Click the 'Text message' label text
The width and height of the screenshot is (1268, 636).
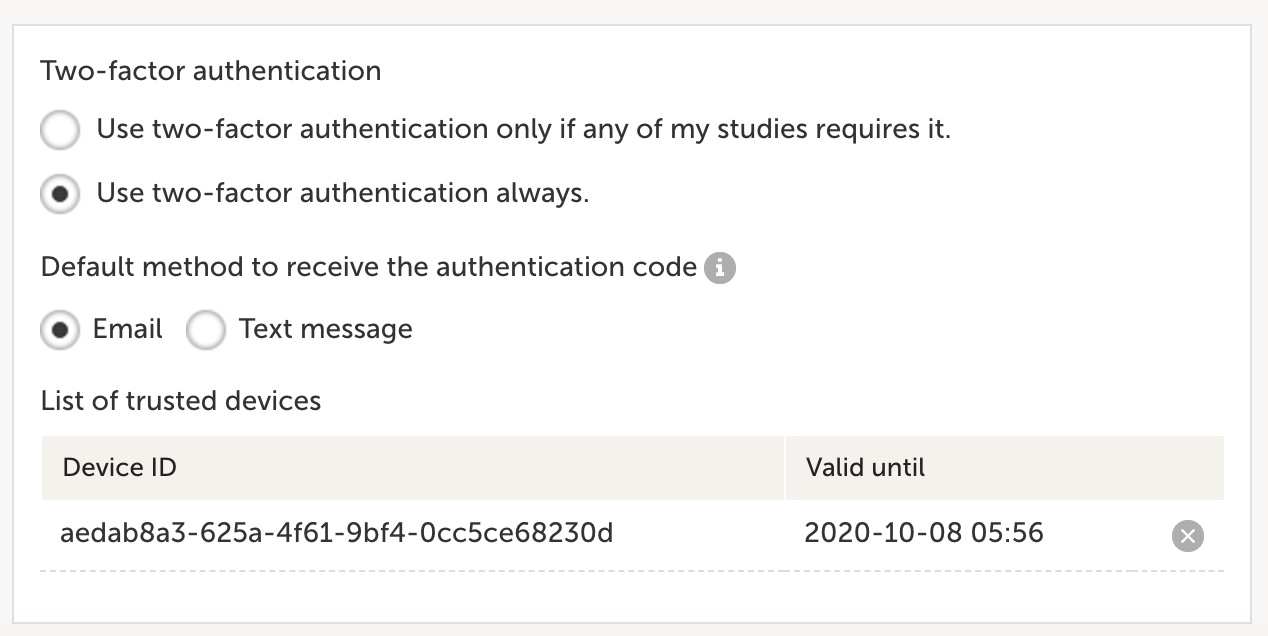(x=325, y=329)
